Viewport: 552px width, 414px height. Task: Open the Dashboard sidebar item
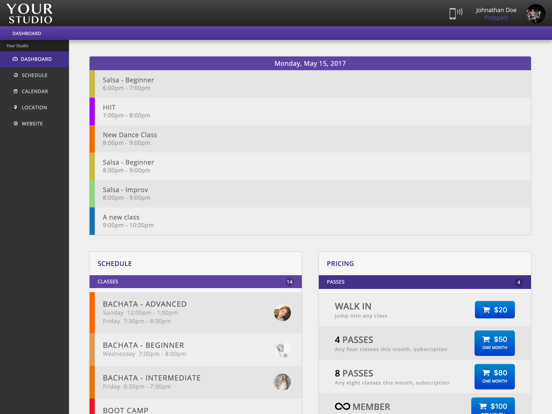point(34,59)
